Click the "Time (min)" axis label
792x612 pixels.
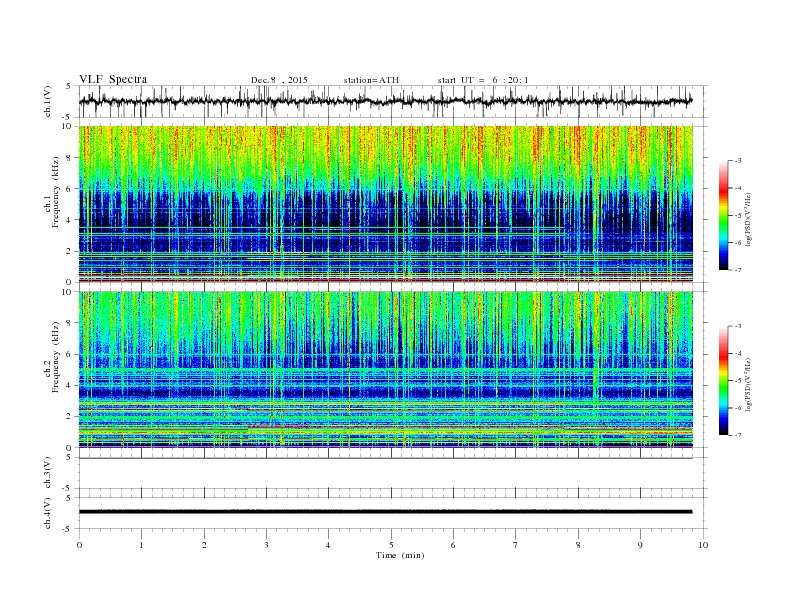coord(400,555)
